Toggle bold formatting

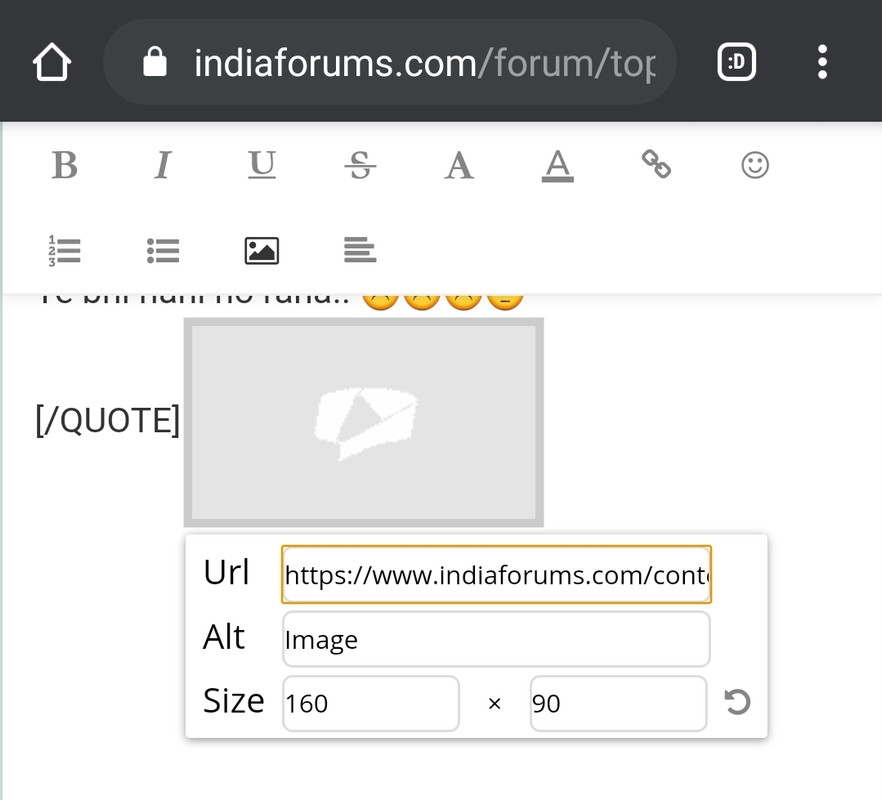[x=65, y=165]
